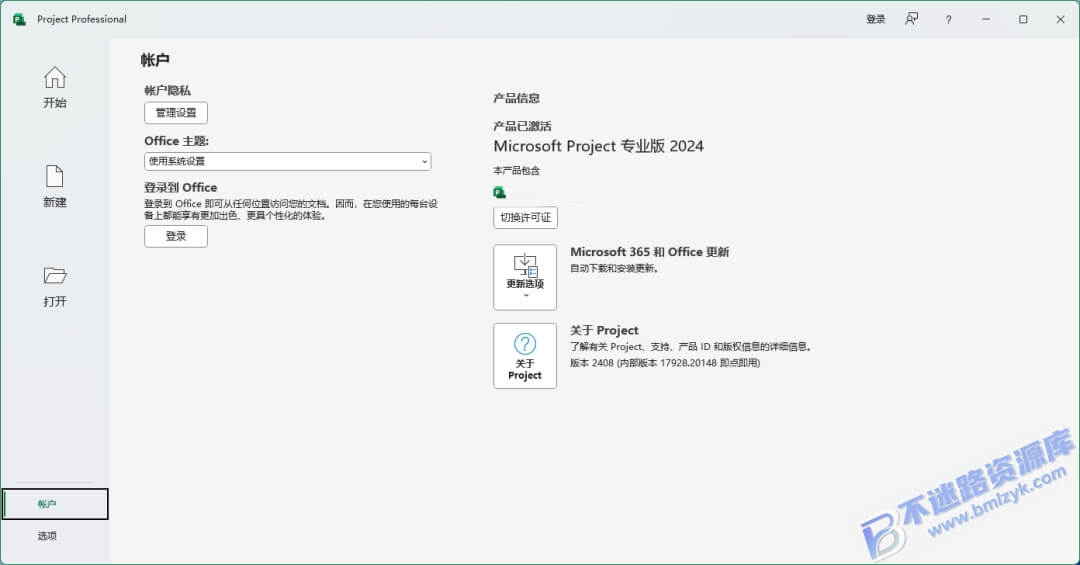The width and height of the screenshot is (1080, 565).
Task: Open 更新选项 update options button
Action: [x=525, y=277]
